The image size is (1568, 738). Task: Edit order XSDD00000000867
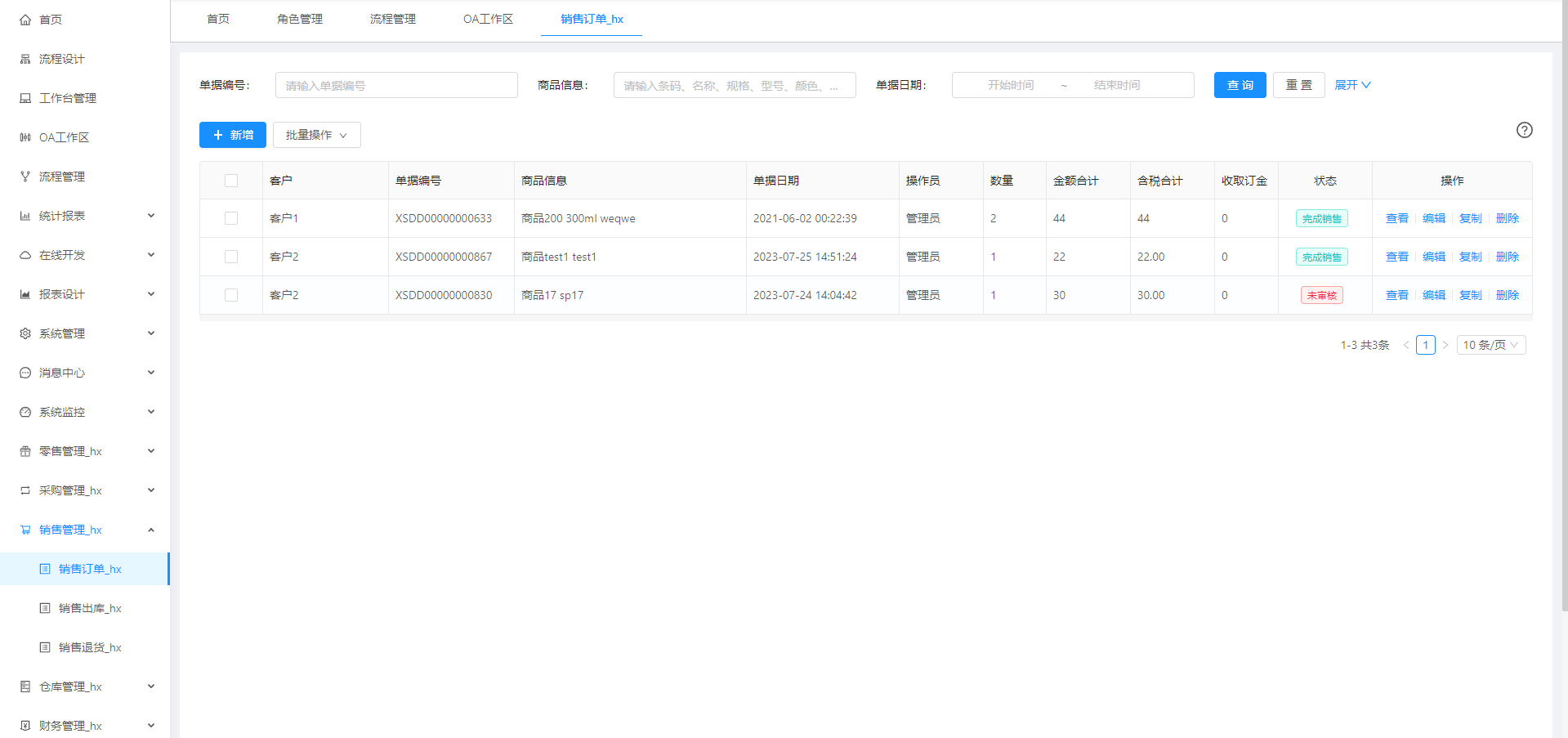[x=1434, y=257]
